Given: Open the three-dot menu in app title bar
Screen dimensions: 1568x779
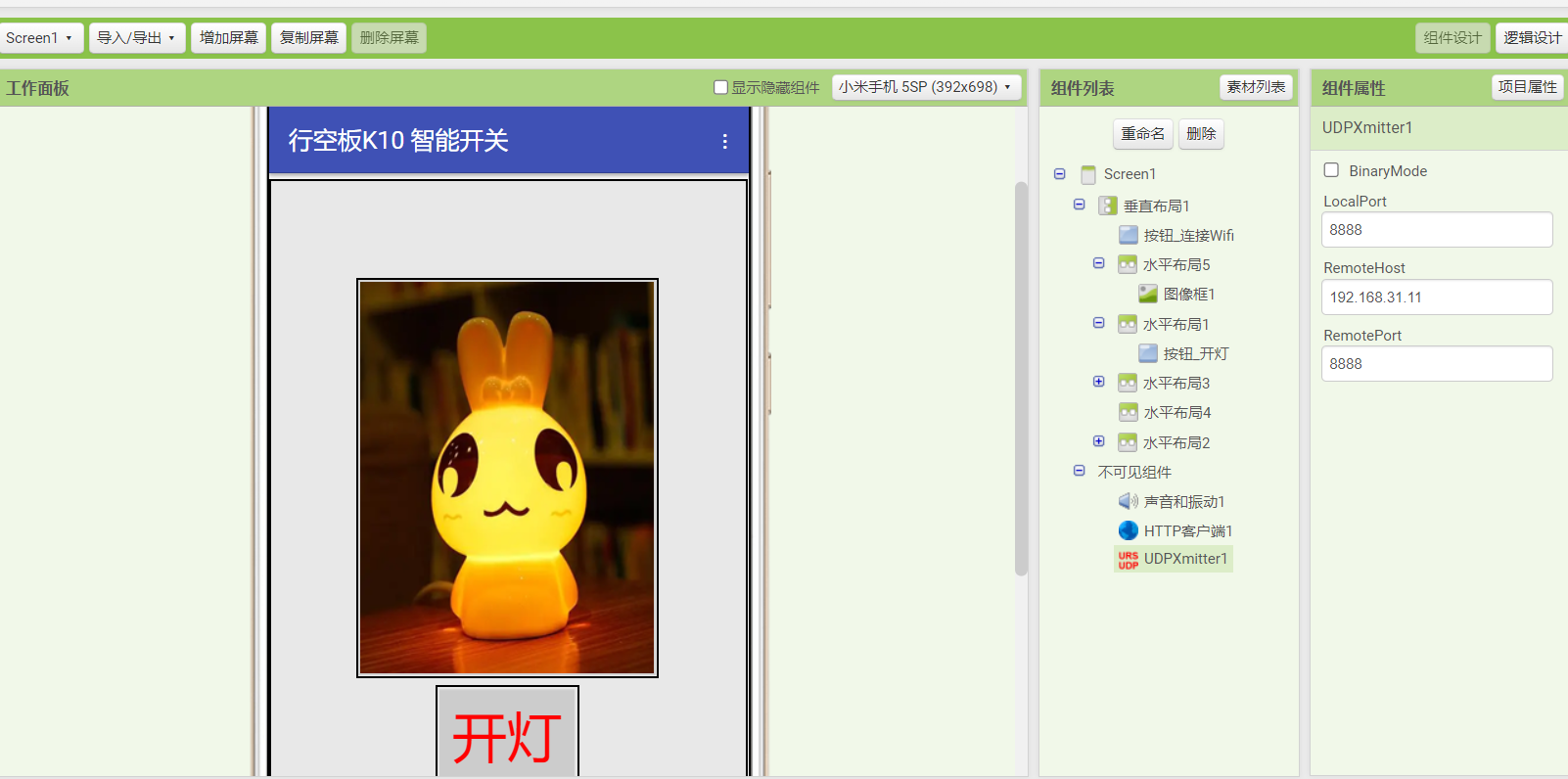Looking at the screenshot, I should coord(724,141).
